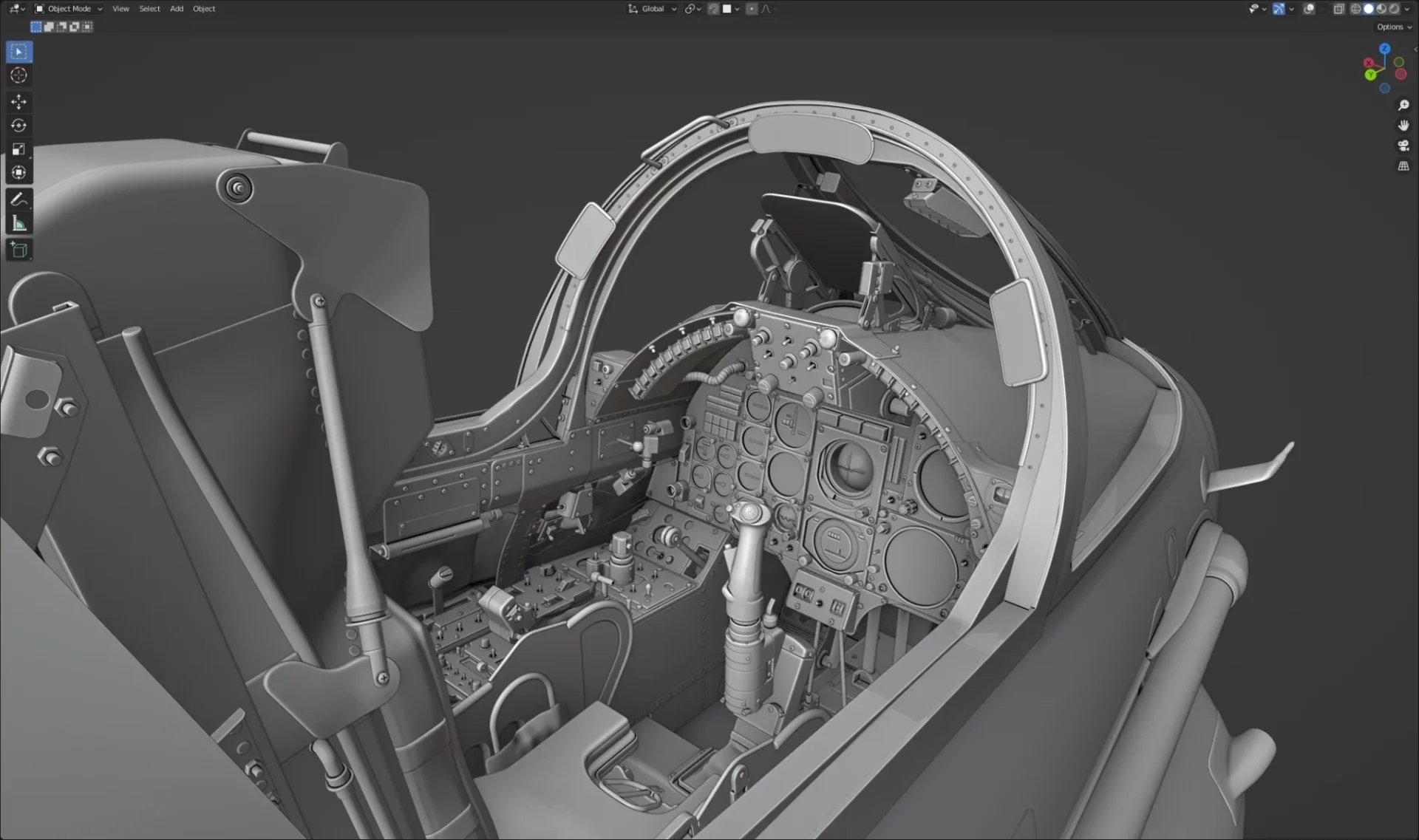Click the Z axis on navigation gizmo
The height and width of the screenshot is (840, 1419).
tap(1384, 49)
